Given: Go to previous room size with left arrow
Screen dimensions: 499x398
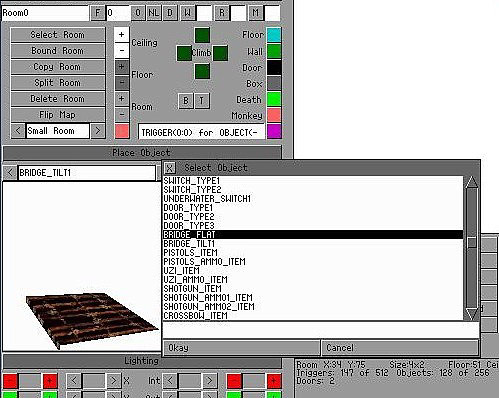Looking at the screenshot, I should 18,131.
